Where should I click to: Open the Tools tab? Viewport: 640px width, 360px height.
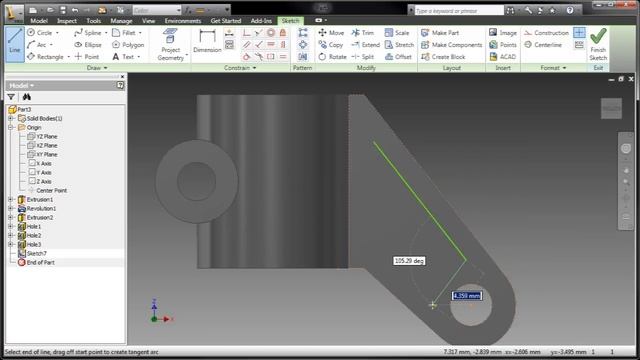click(93, 20)
